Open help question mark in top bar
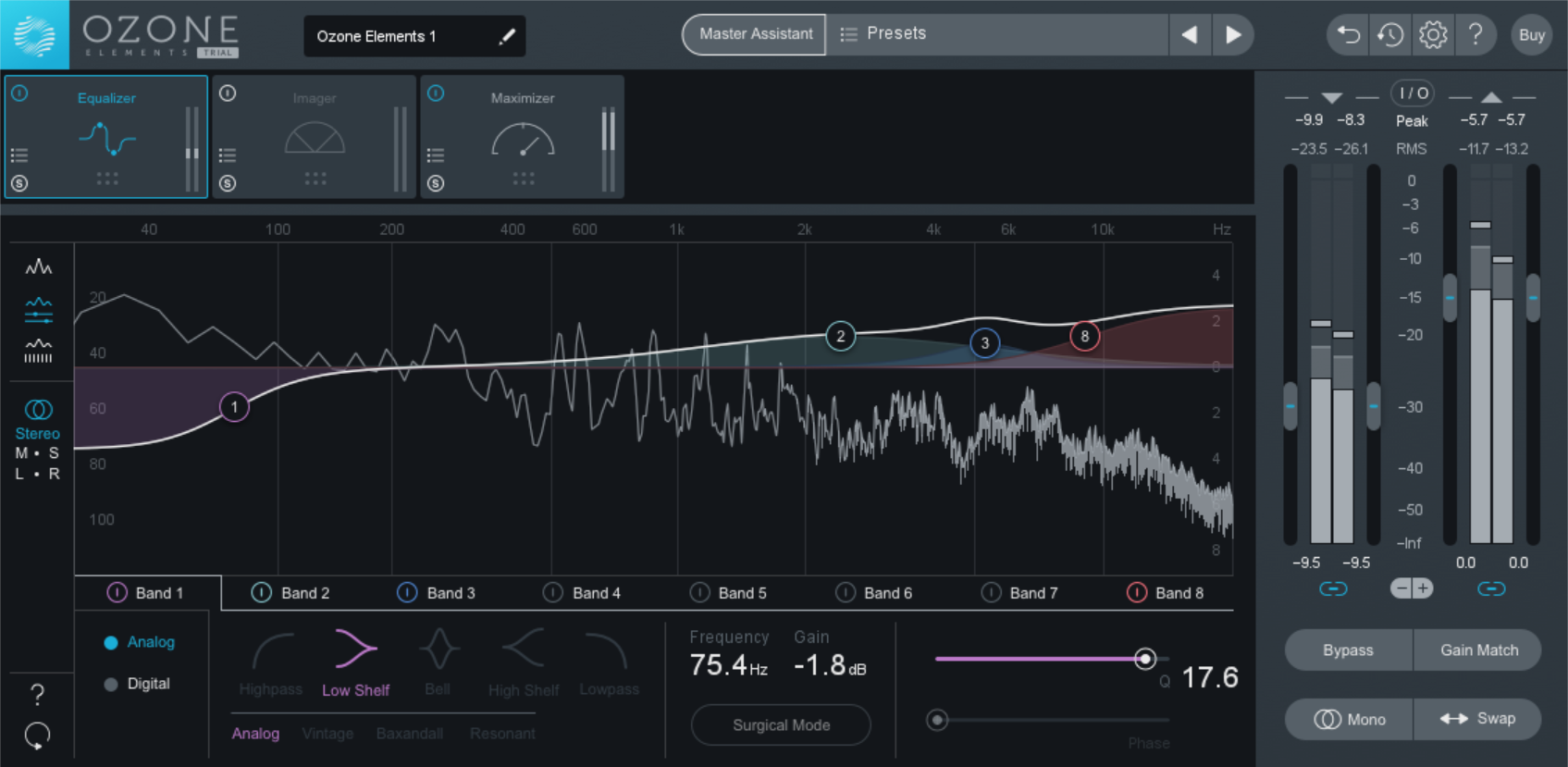This screenshot has width=1568, height=767. pos(1475,35)
